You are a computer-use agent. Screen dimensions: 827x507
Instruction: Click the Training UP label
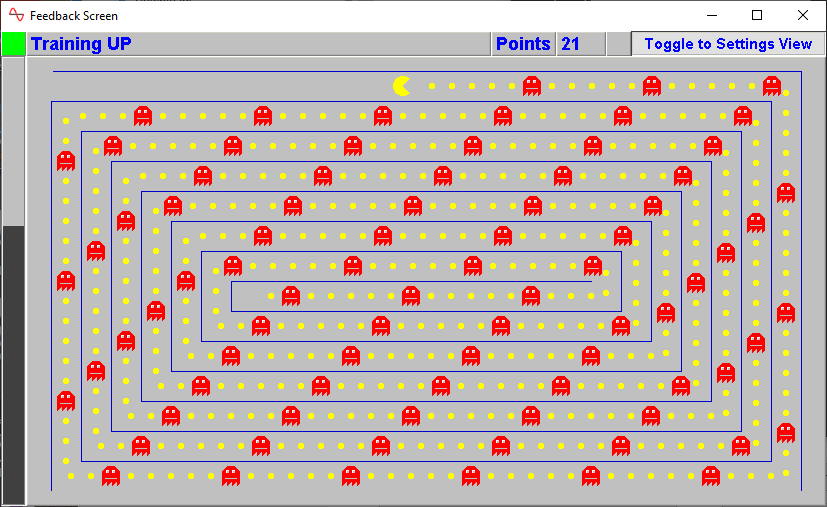(x=81, y=44)
